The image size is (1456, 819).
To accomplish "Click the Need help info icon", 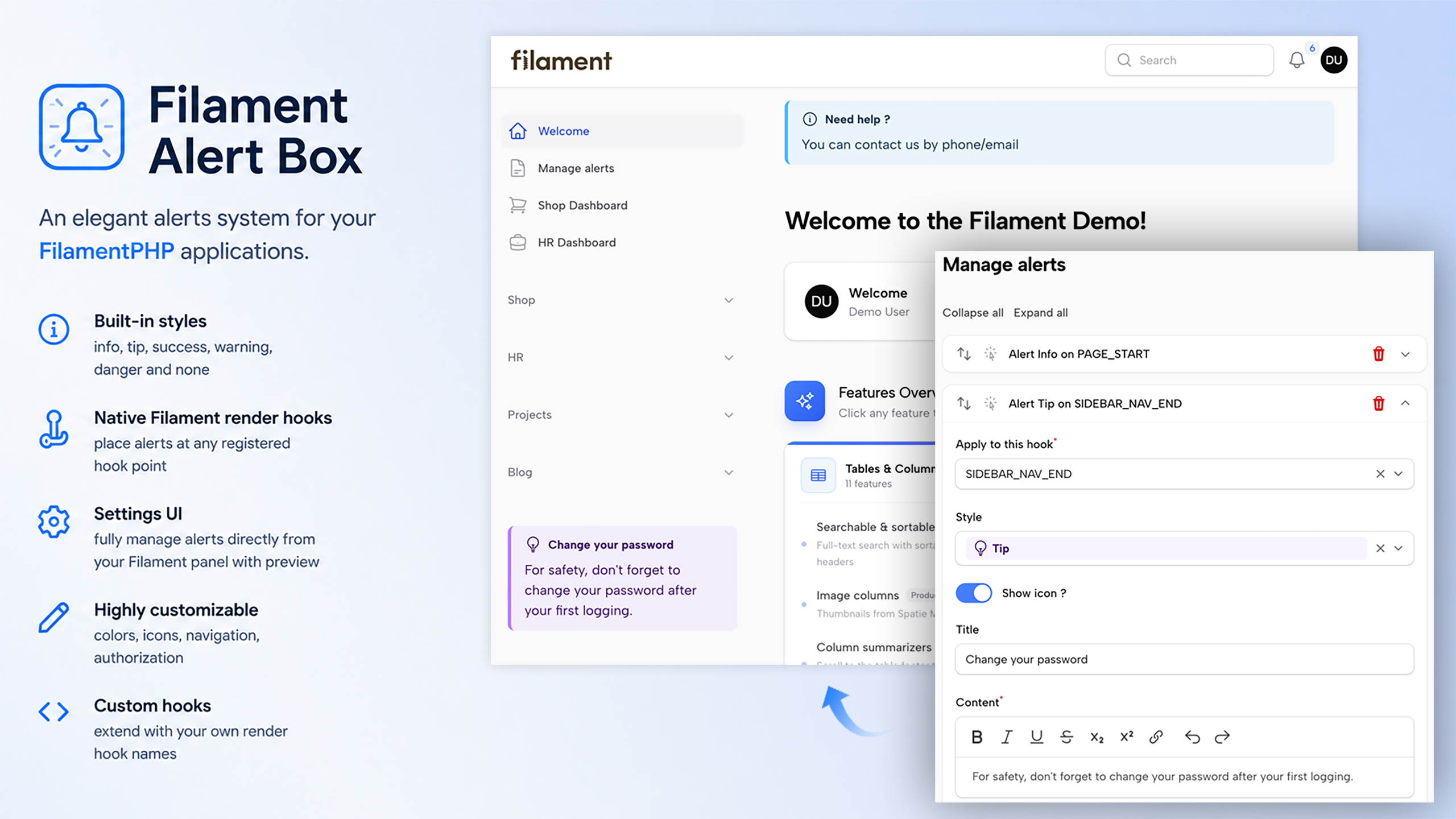I will point(809,119).
